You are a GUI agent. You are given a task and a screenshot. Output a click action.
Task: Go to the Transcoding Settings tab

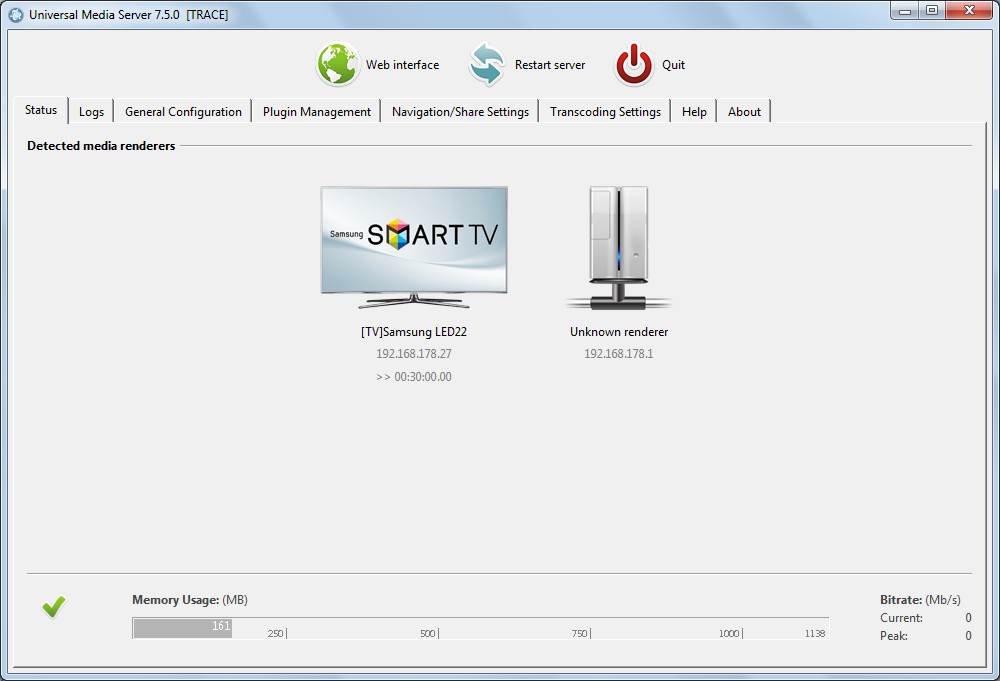(x=605, y=112)
